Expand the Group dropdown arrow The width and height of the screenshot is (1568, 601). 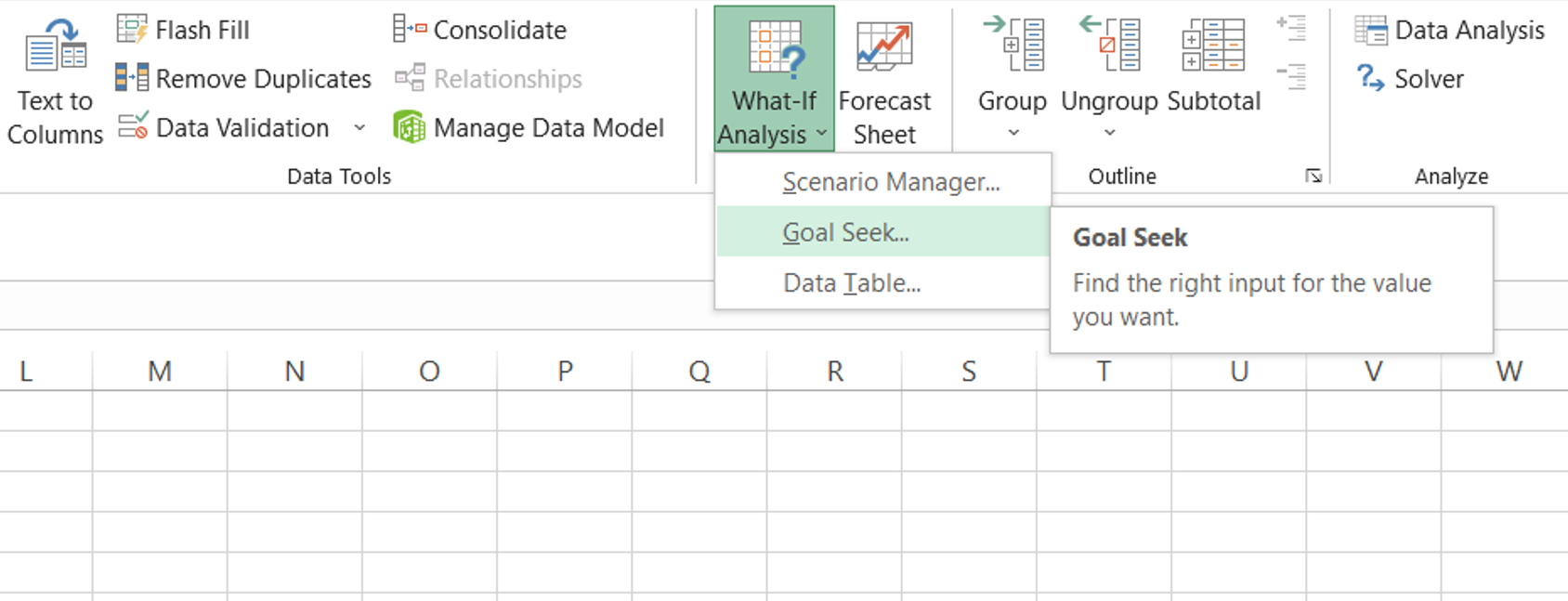coord(1013,133)
